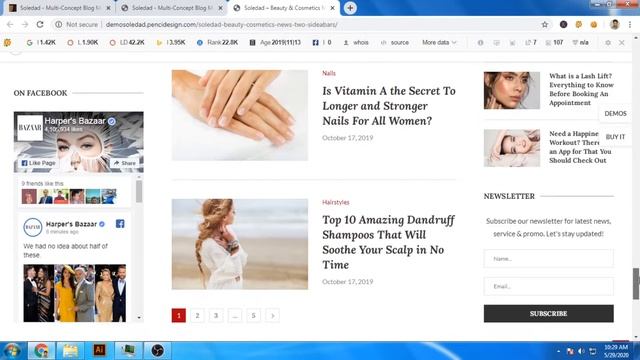
Task: Open File Explorer from the taskbar
Action: pos(70,351)
